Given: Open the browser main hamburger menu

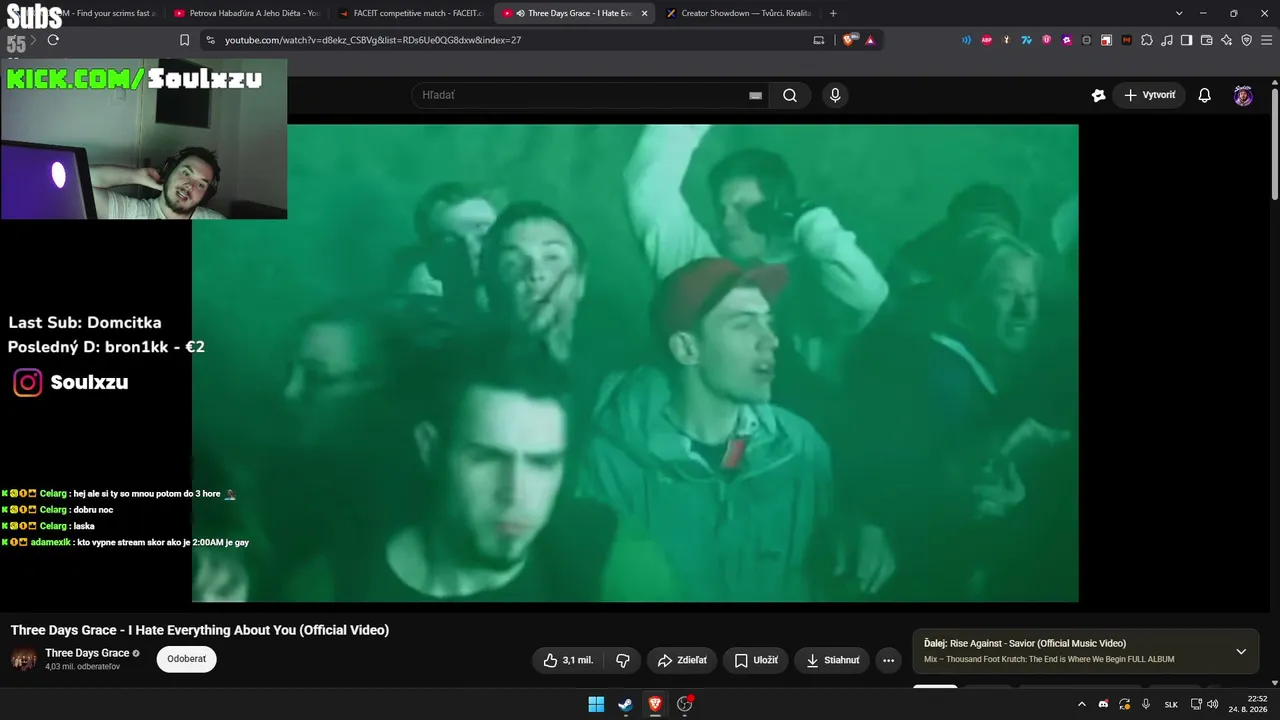Looking at the screenshot, I should tap(1266, 40).
